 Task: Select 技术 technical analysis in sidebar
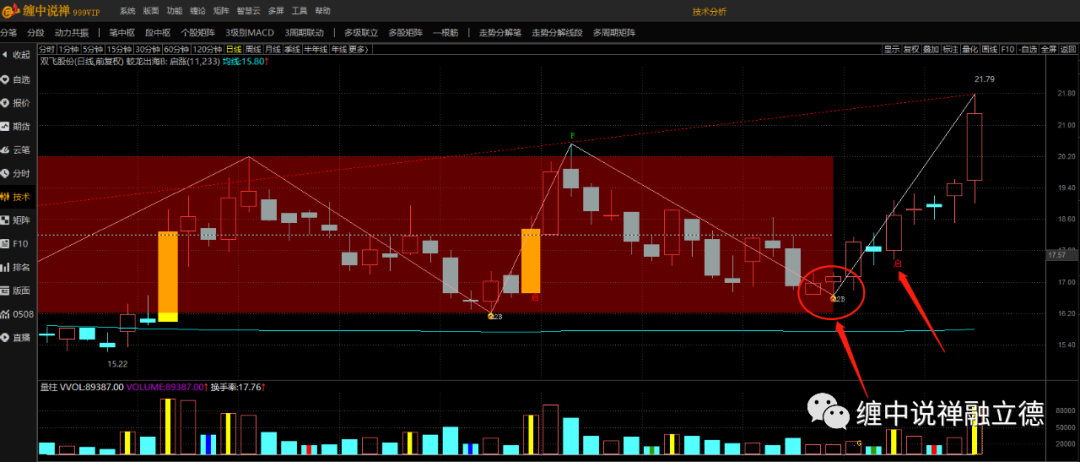pyautogui.click(x=17, y=197)
